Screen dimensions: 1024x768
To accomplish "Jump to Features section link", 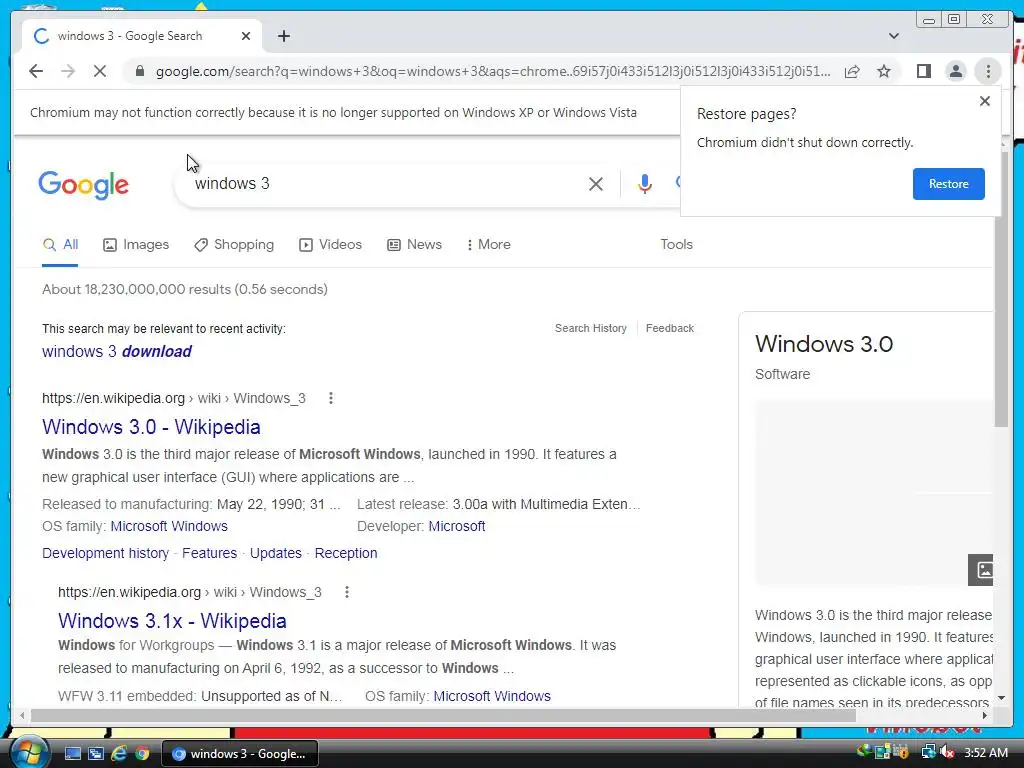I will click(x=209, y=553).
